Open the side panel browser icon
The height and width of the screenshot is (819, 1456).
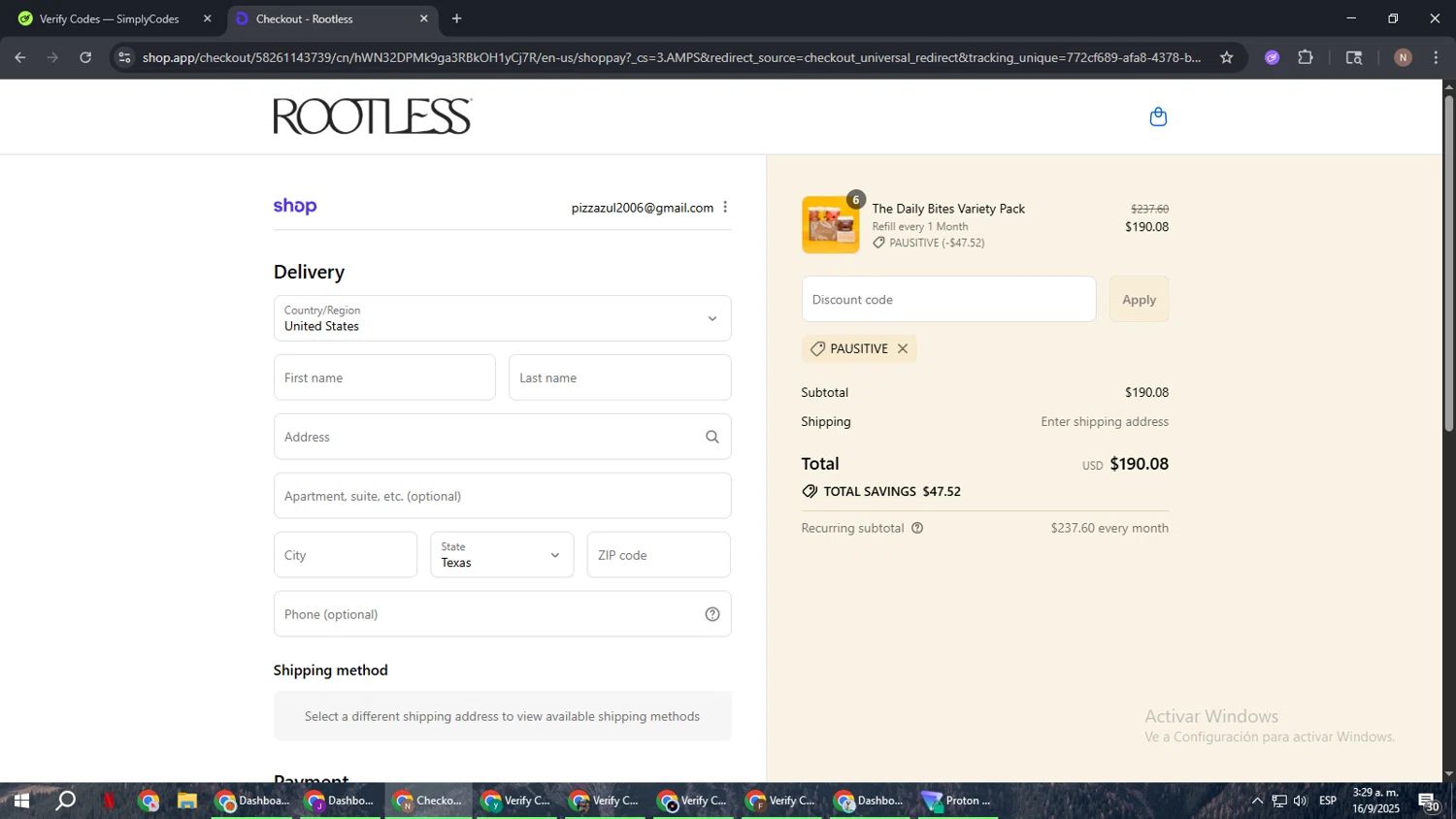(x=1354, y=57)
